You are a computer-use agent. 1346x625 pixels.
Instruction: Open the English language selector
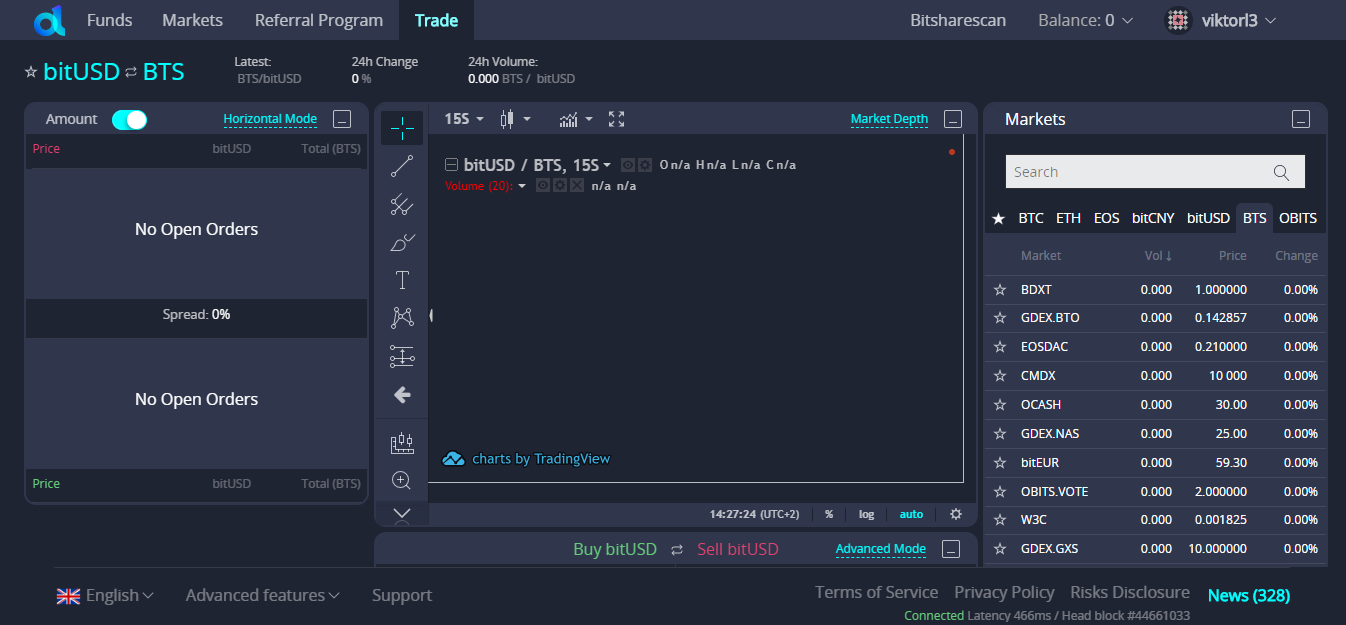[105, 595]
